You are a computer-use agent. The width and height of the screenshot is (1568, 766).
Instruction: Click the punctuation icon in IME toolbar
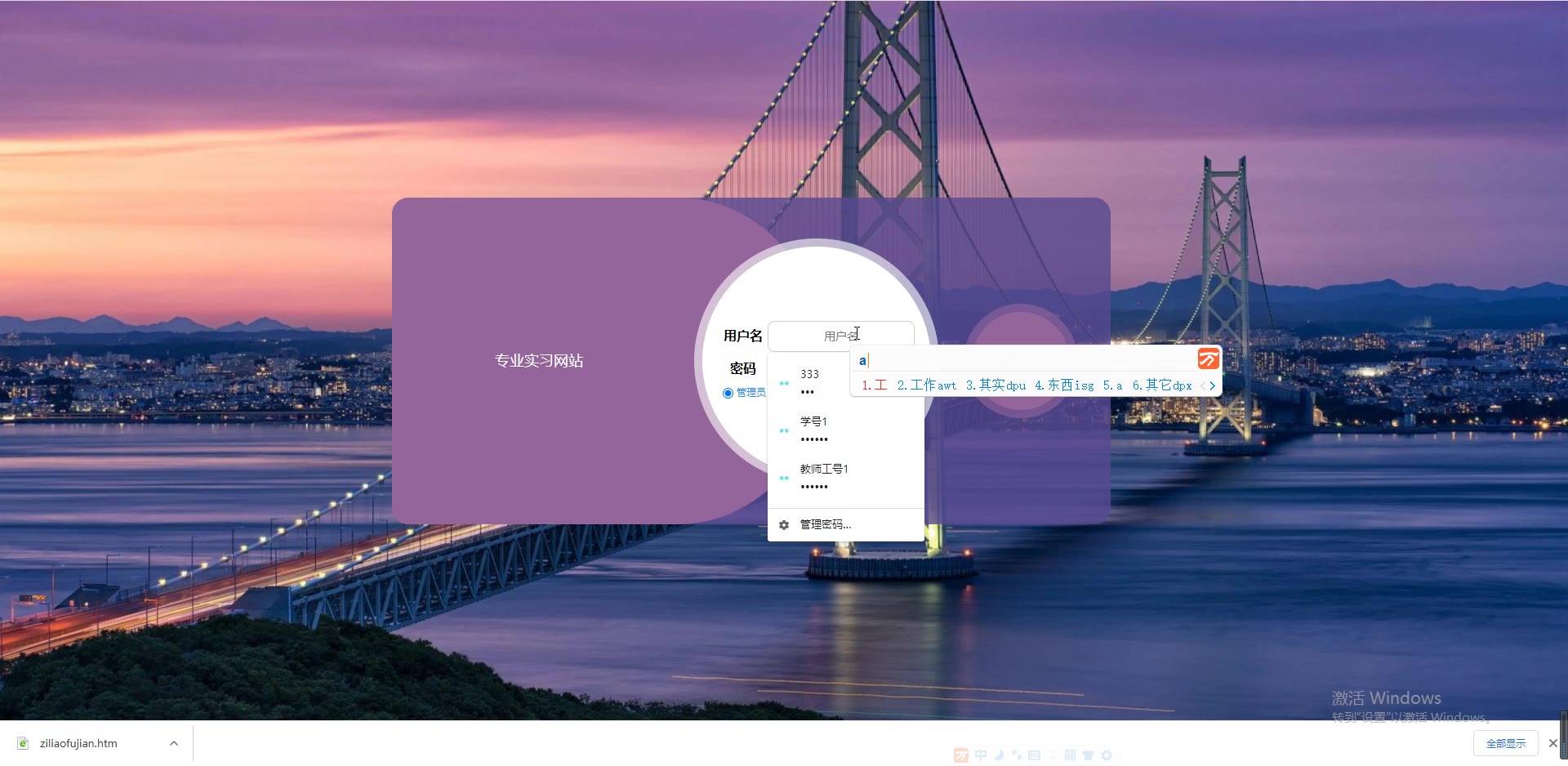[x=1016, y=755]
